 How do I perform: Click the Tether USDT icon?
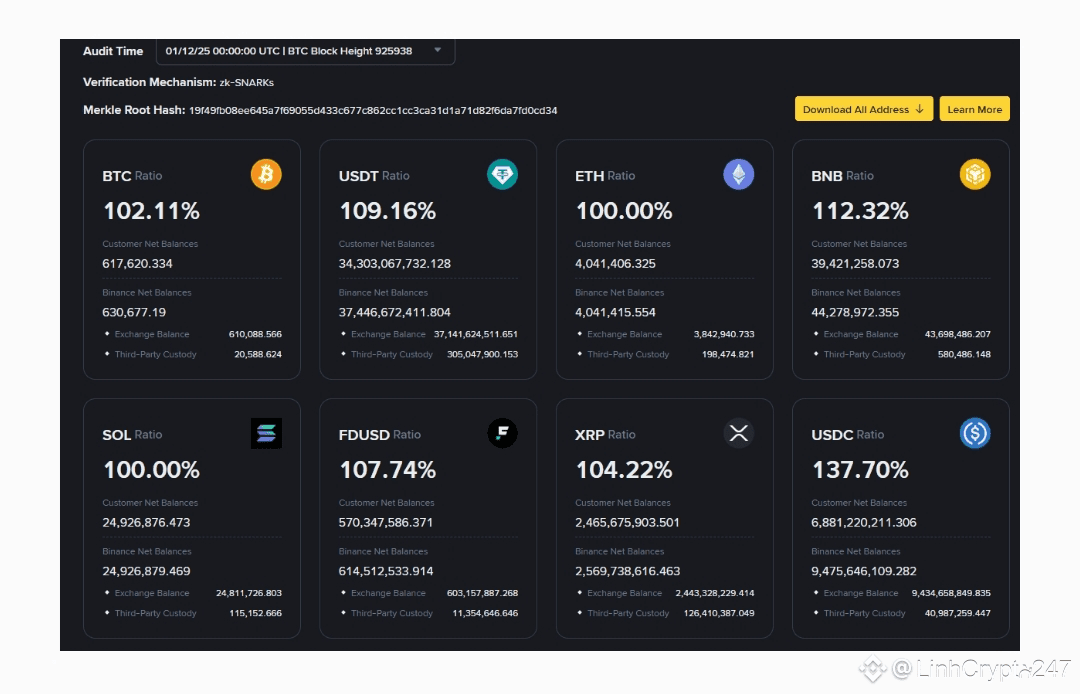point(502,174)
